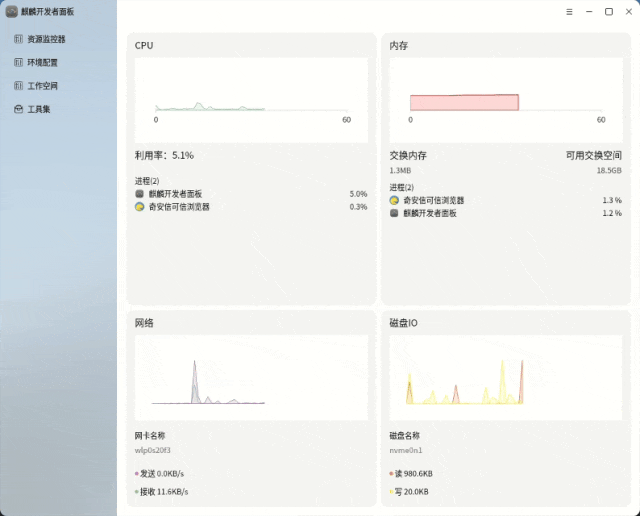Switch to the 工作空间 section
This screenshot has width=640, height=516.
coord(42,86)
